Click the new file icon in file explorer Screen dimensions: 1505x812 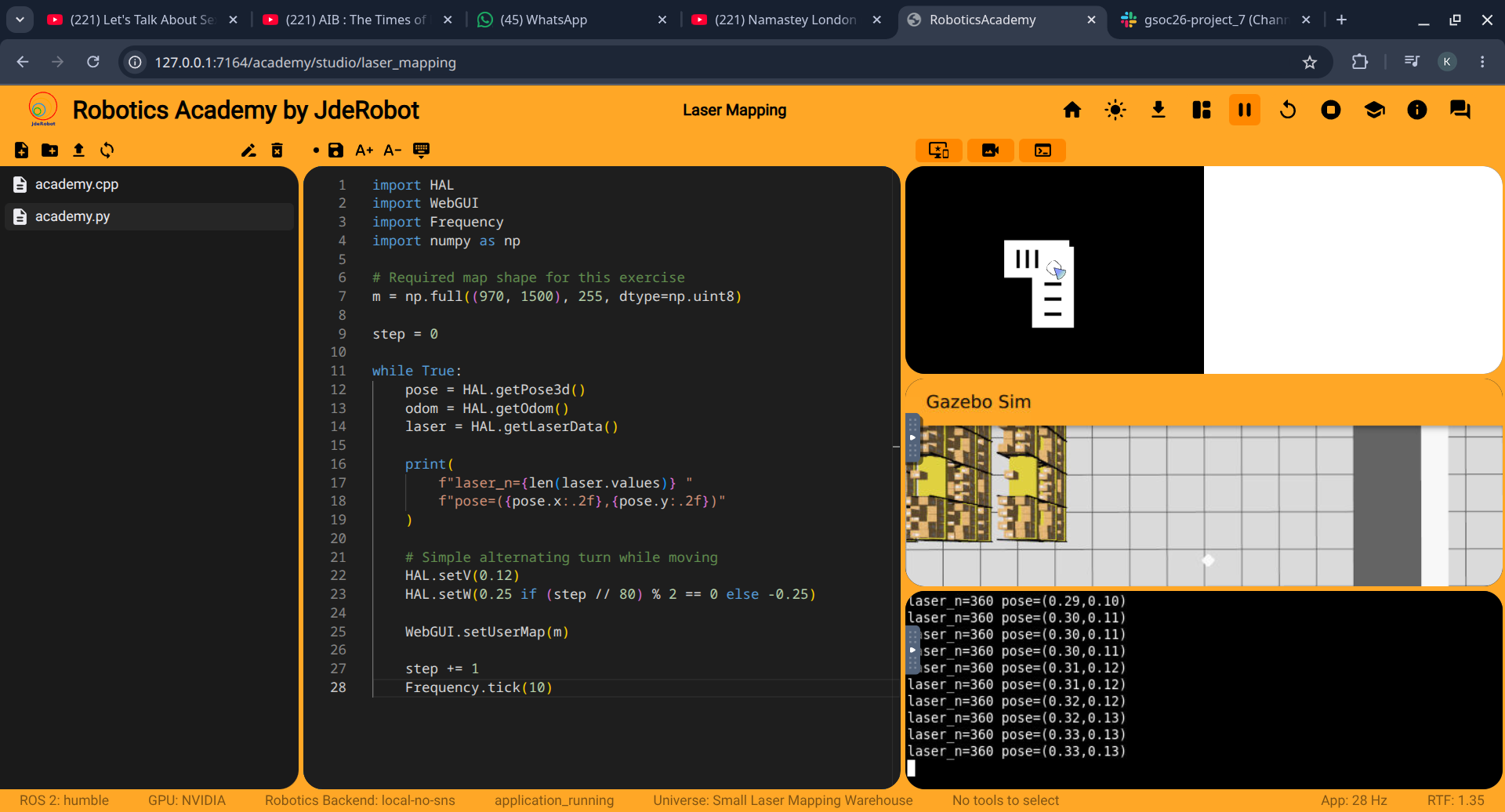[x=22, y=150]
